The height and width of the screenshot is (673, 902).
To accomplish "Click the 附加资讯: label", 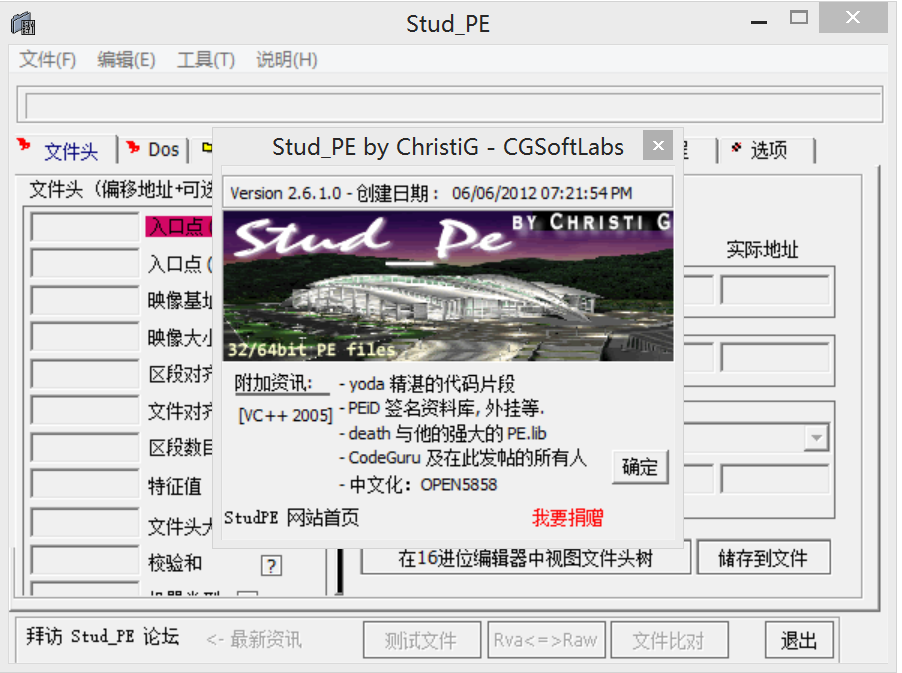I will pos(273,383).
